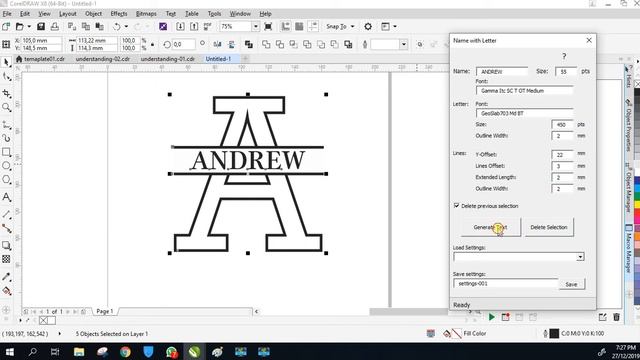Open the outline width dropdown in property bar

click(x=403, y=44)
